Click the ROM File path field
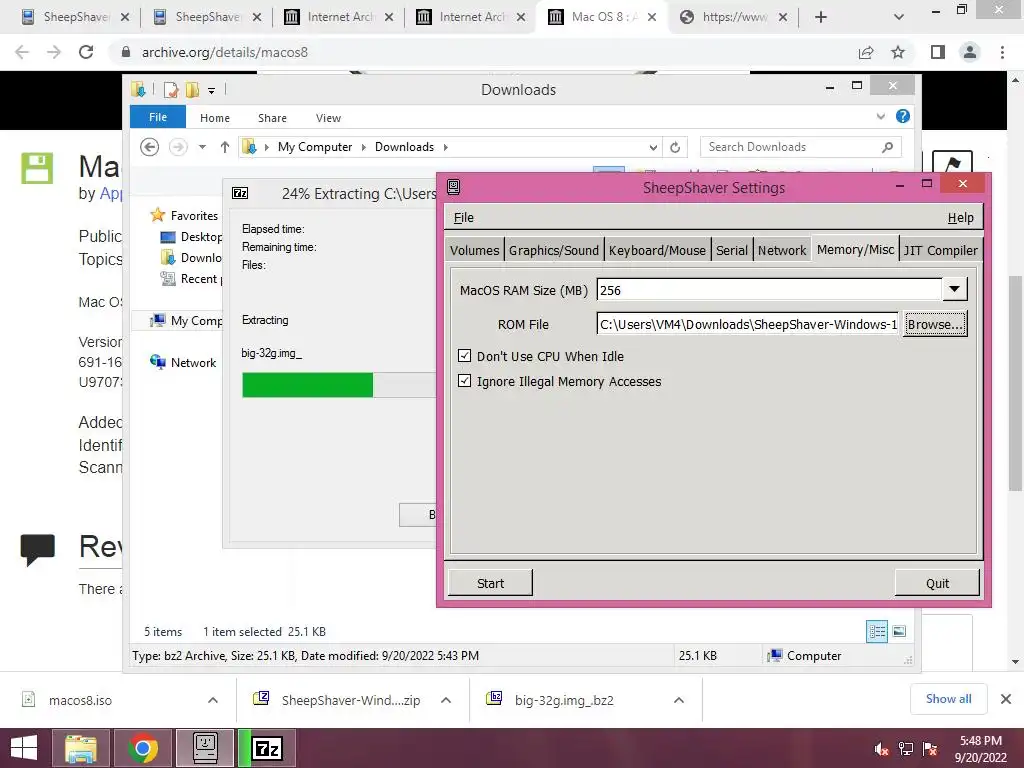This screenshot has height=768, width=1024. (x=748, y=325)
